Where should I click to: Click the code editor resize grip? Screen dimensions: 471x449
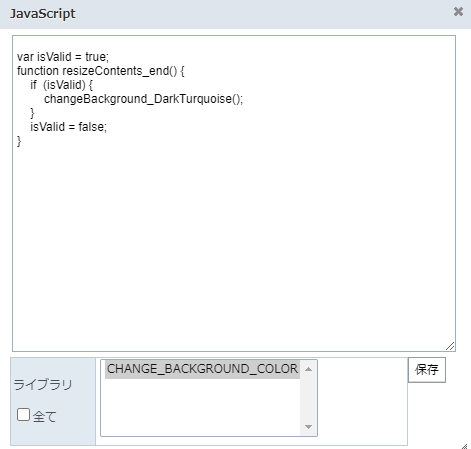tap(450, 346)
